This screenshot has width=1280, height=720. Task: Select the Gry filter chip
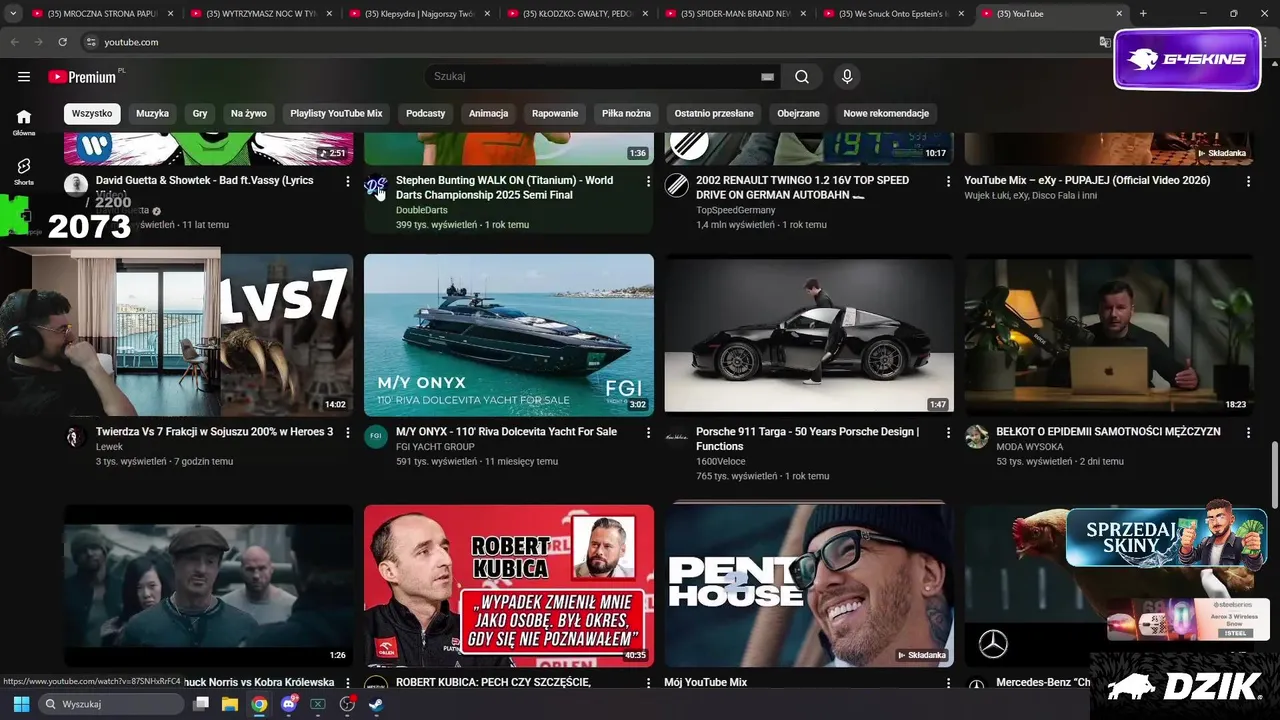tap(200, 113)
